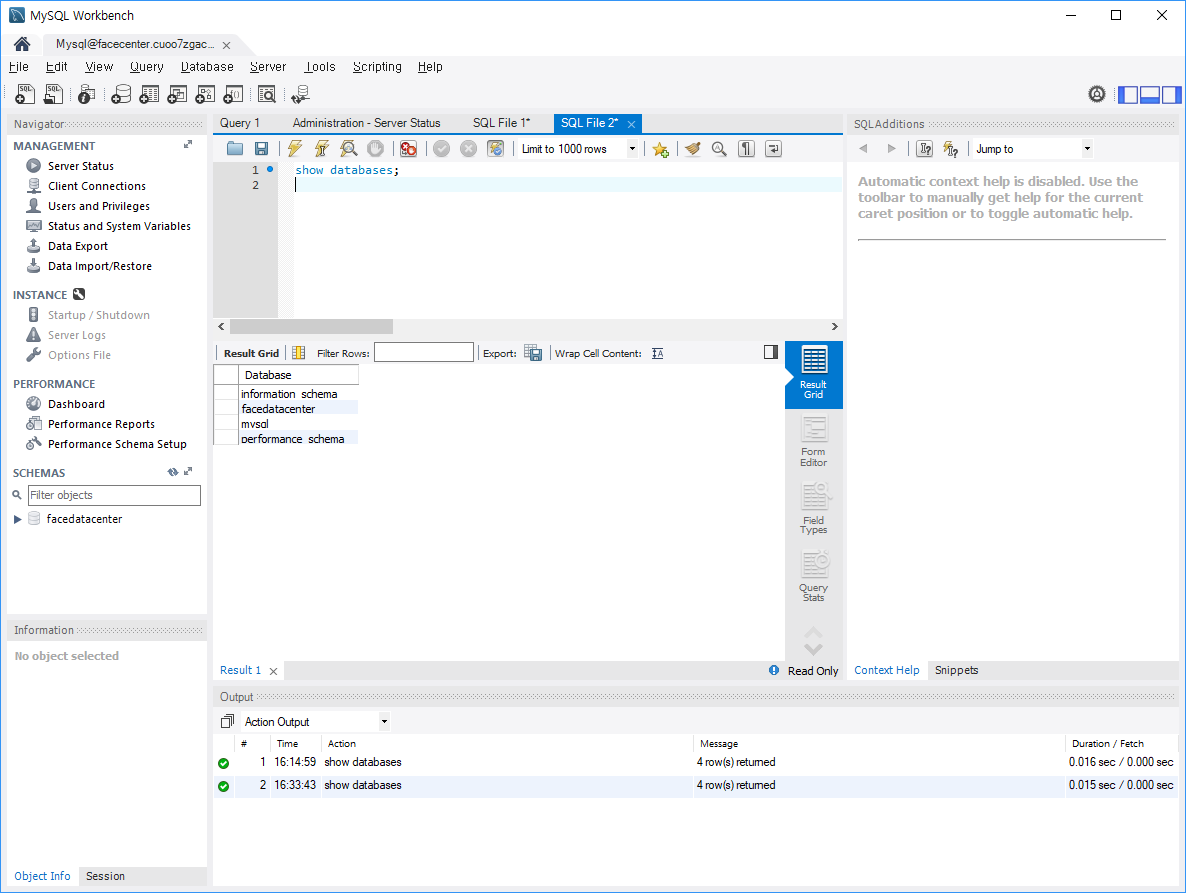Create a new table toolbar icon

click(149, 94)
